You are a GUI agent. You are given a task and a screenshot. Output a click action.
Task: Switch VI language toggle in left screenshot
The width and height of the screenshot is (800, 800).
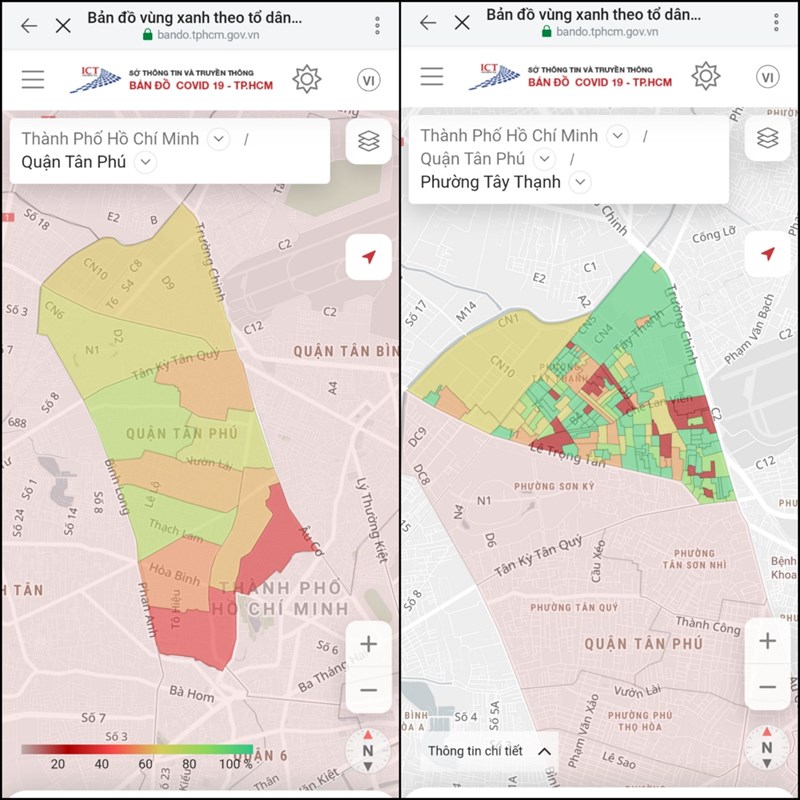pos(369,80)
